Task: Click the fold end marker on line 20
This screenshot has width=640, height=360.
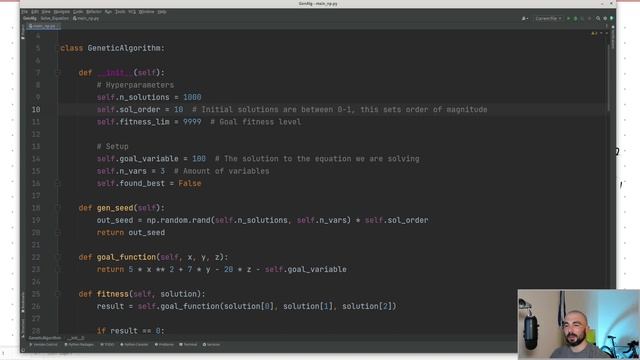Action: (x=58, y=233)
